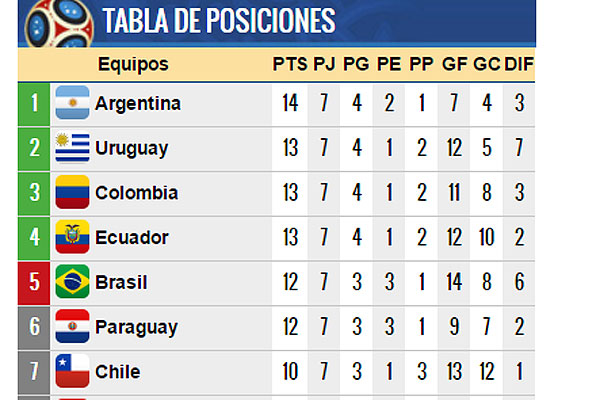Click the Chile flag icon
The image size is (600, 400).
click(x=72, y=371)
